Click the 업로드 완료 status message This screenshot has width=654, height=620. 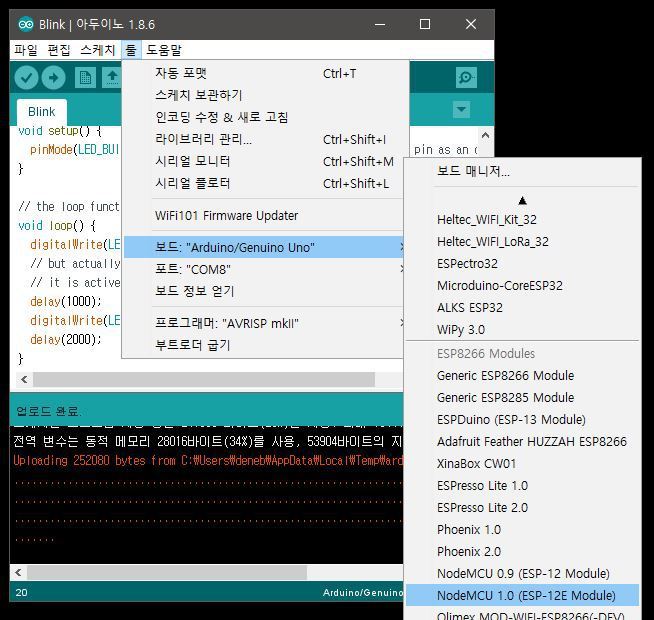tap(48, 411)
